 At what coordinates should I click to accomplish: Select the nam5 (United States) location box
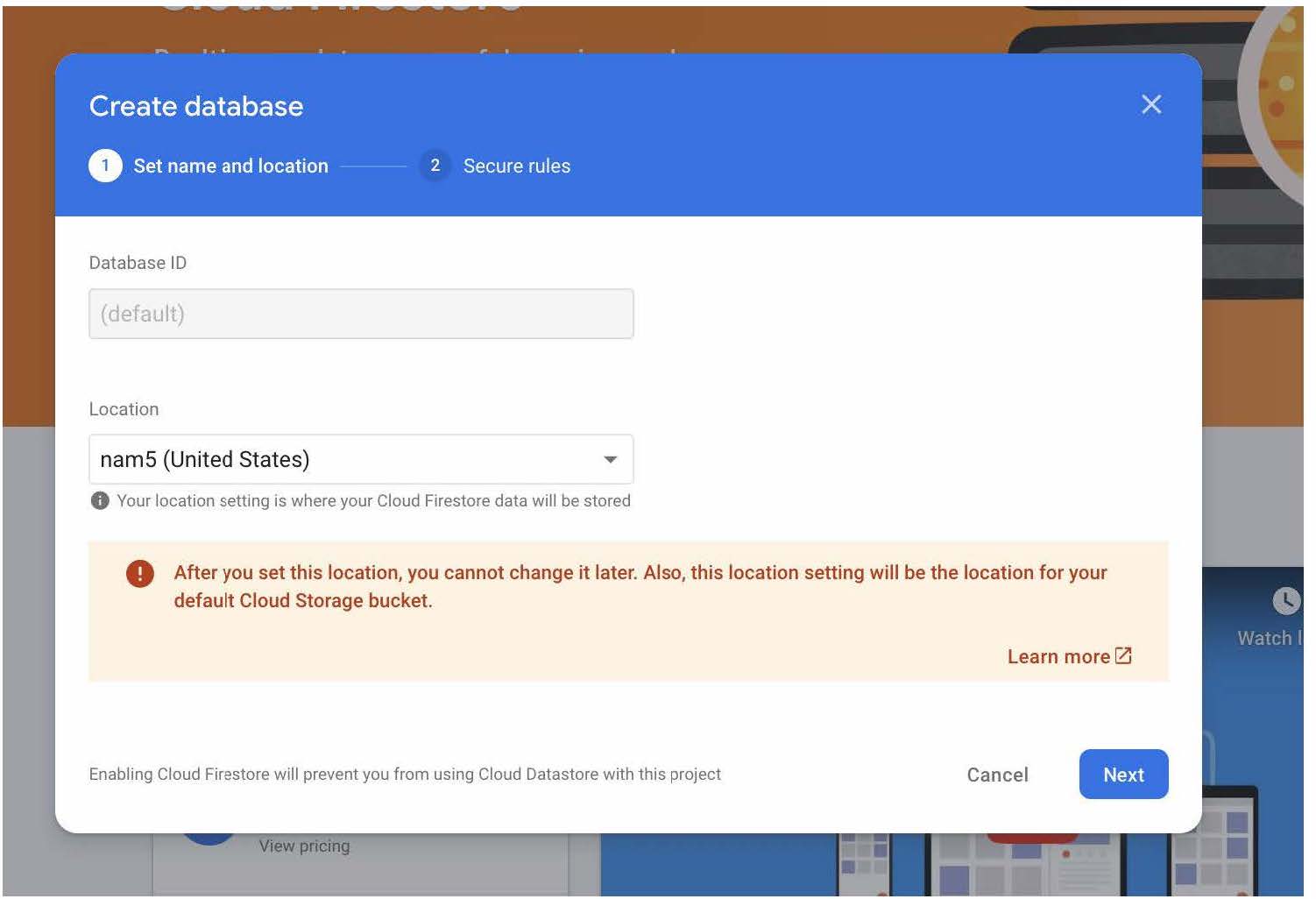coord(361,459)
